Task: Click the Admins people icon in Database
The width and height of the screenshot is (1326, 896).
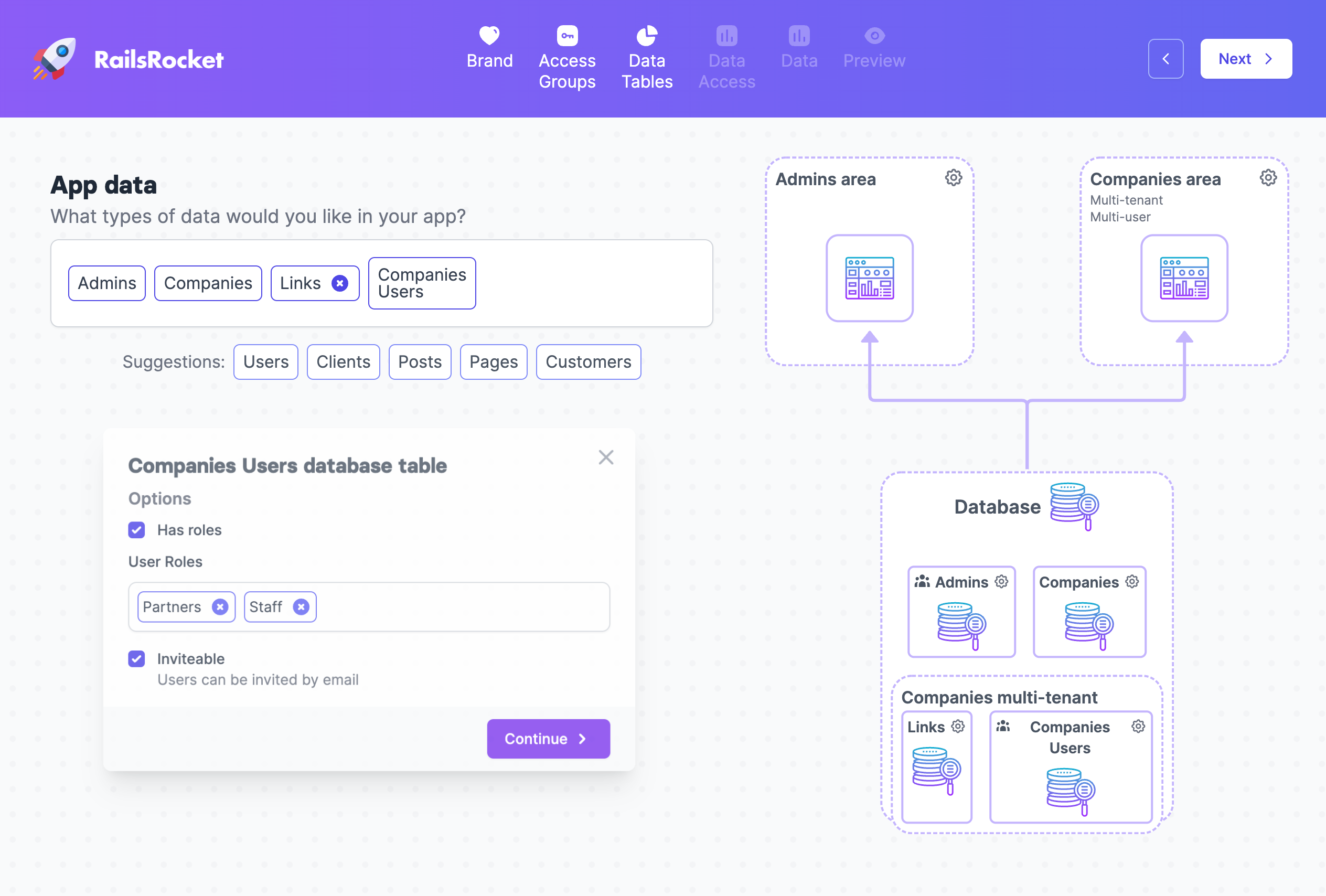Action: (x=922, y=582)
